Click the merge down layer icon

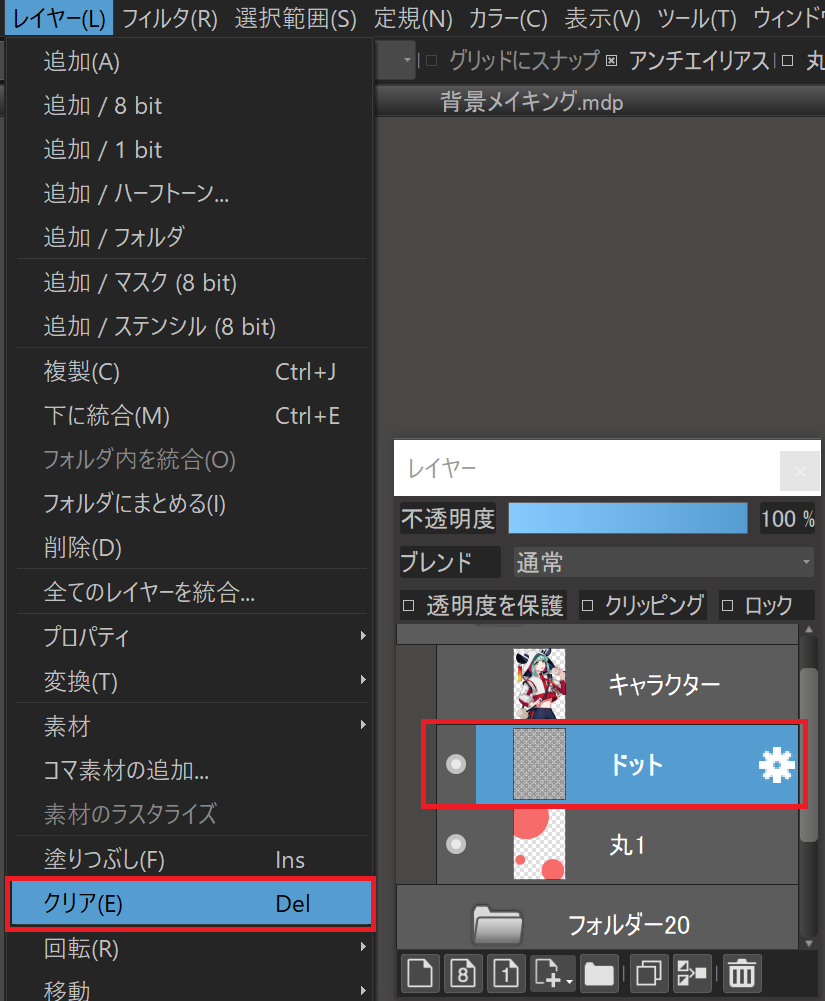tap(692, 974)
